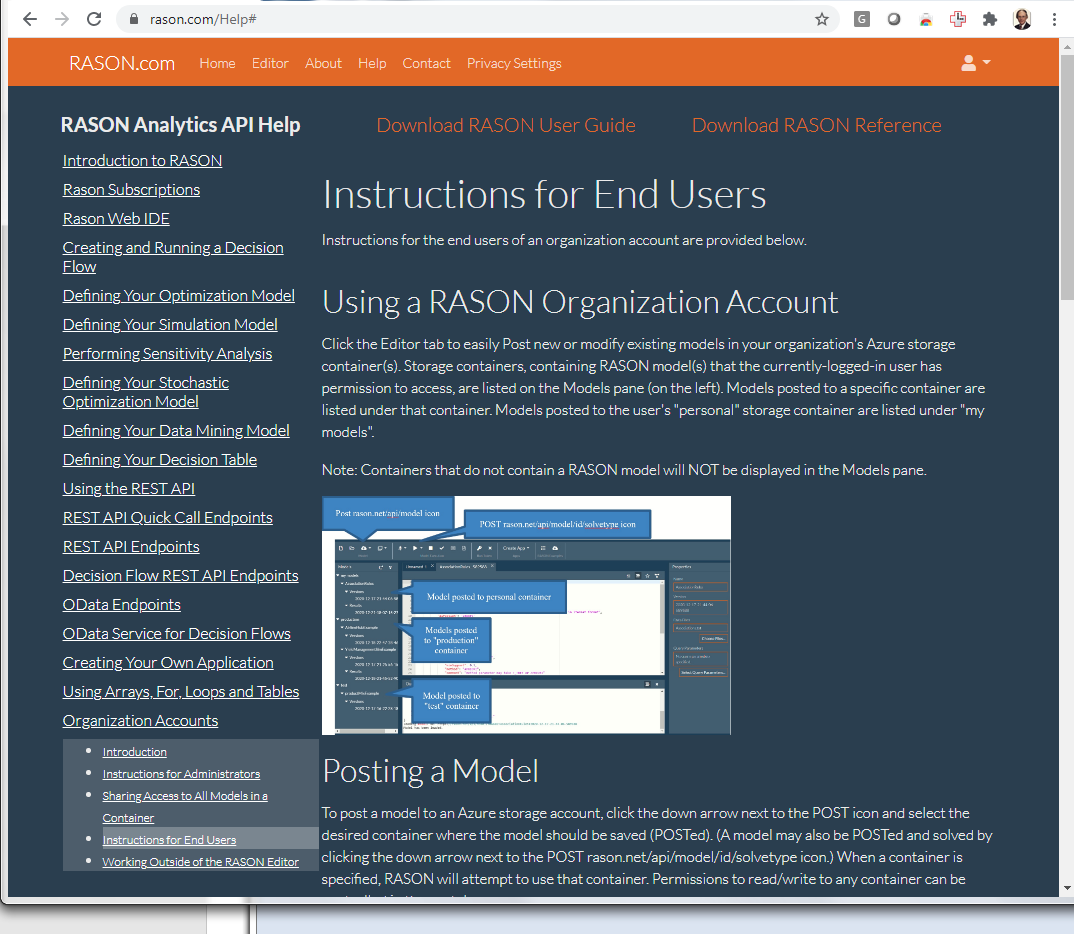Open Decision Flow REST API Endpoints
Image resolution: width=1074 pixels, height=934 pixels.
[180, 576]
